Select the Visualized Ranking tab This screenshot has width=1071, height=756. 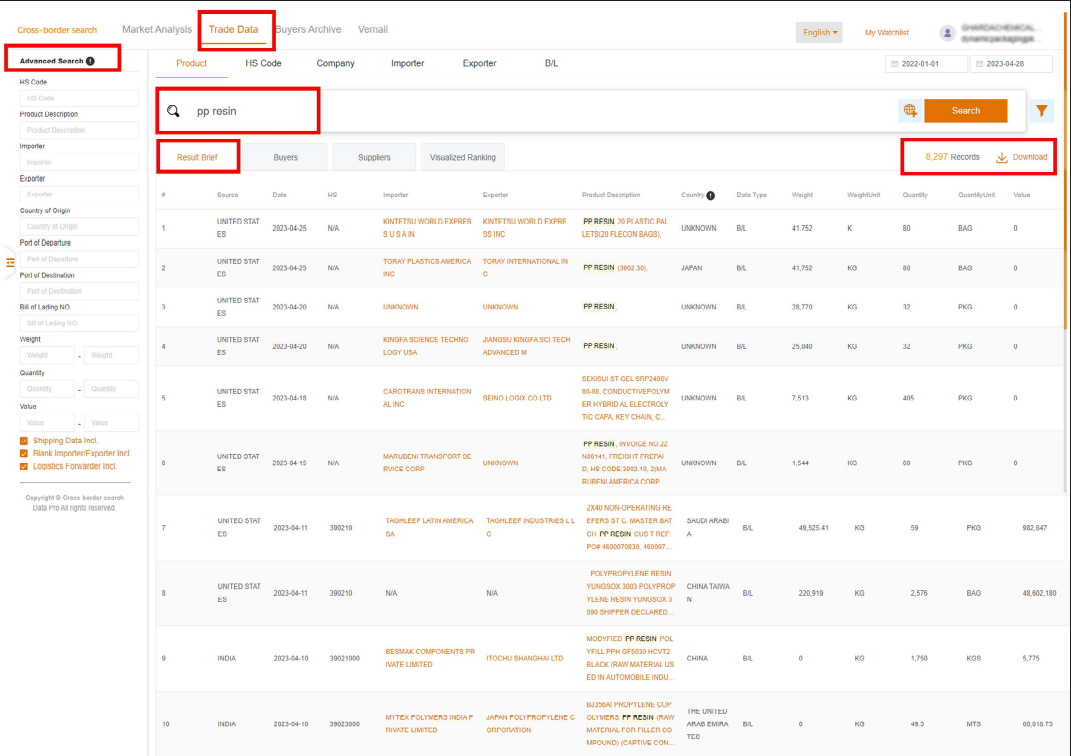(x=462, y=158)
